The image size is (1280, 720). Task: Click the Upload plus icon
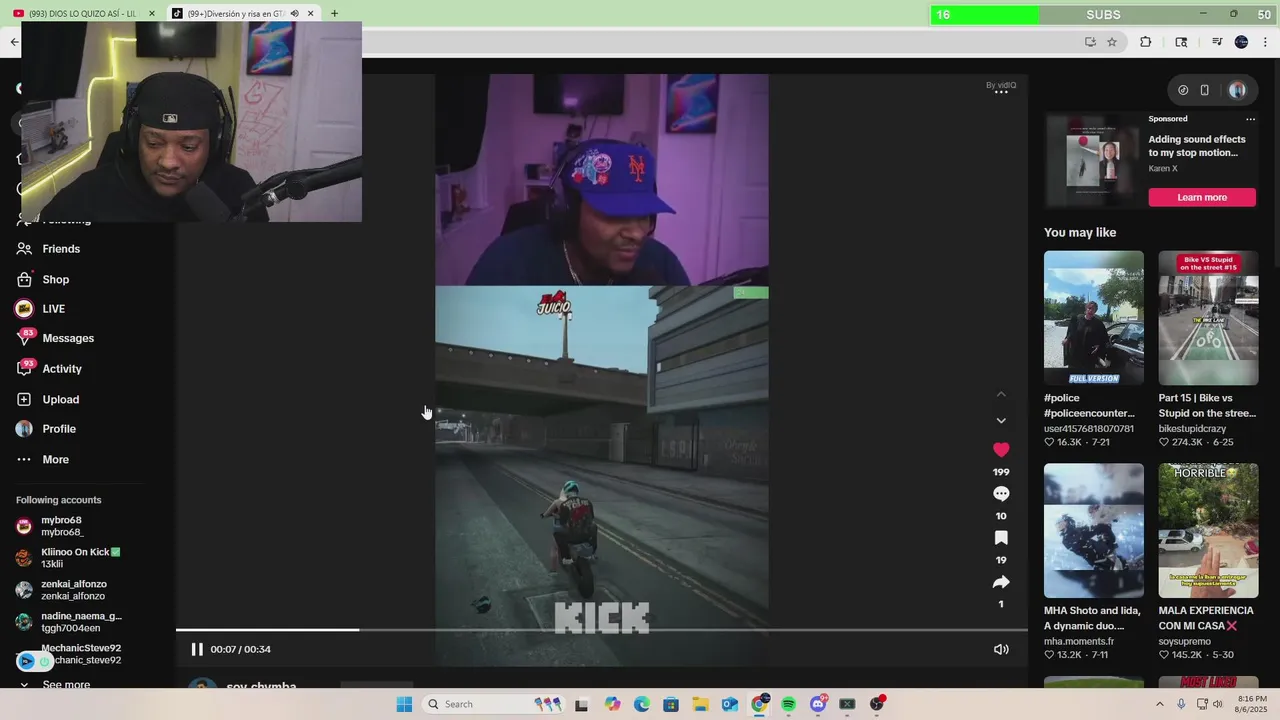[x=24, y=399]
